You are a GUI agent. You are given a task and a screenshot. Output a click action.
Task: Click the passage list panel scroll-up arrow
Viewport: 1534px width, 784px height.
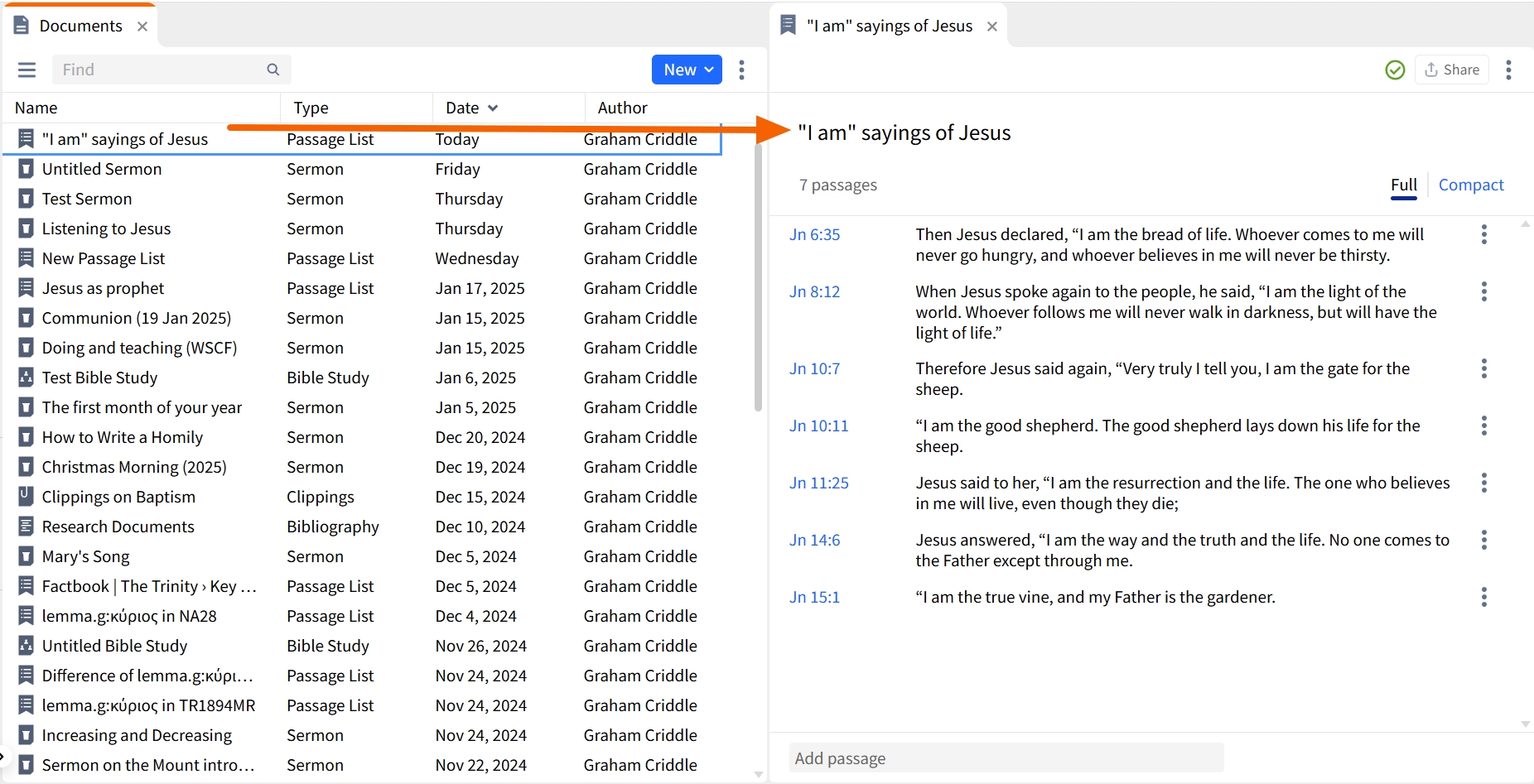click(x=1525, y=224)
